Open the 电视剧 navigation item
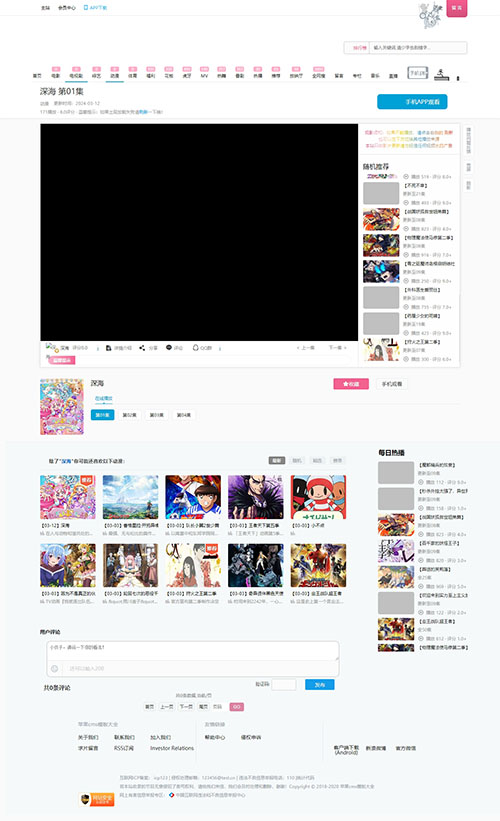This screenshot has height=821, width=500. pos(76,76)
